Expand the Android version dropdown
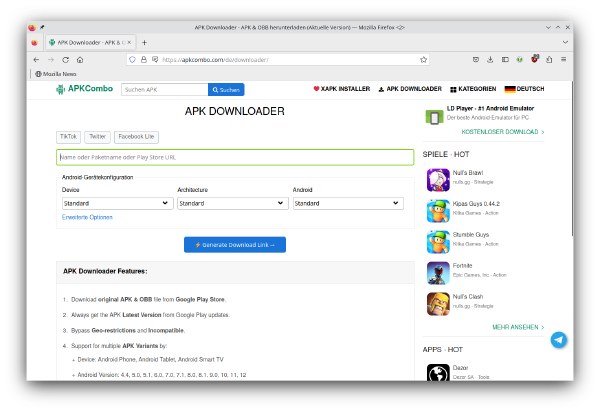Viewport: 600px width, 412px height. (x=348, y=203)
